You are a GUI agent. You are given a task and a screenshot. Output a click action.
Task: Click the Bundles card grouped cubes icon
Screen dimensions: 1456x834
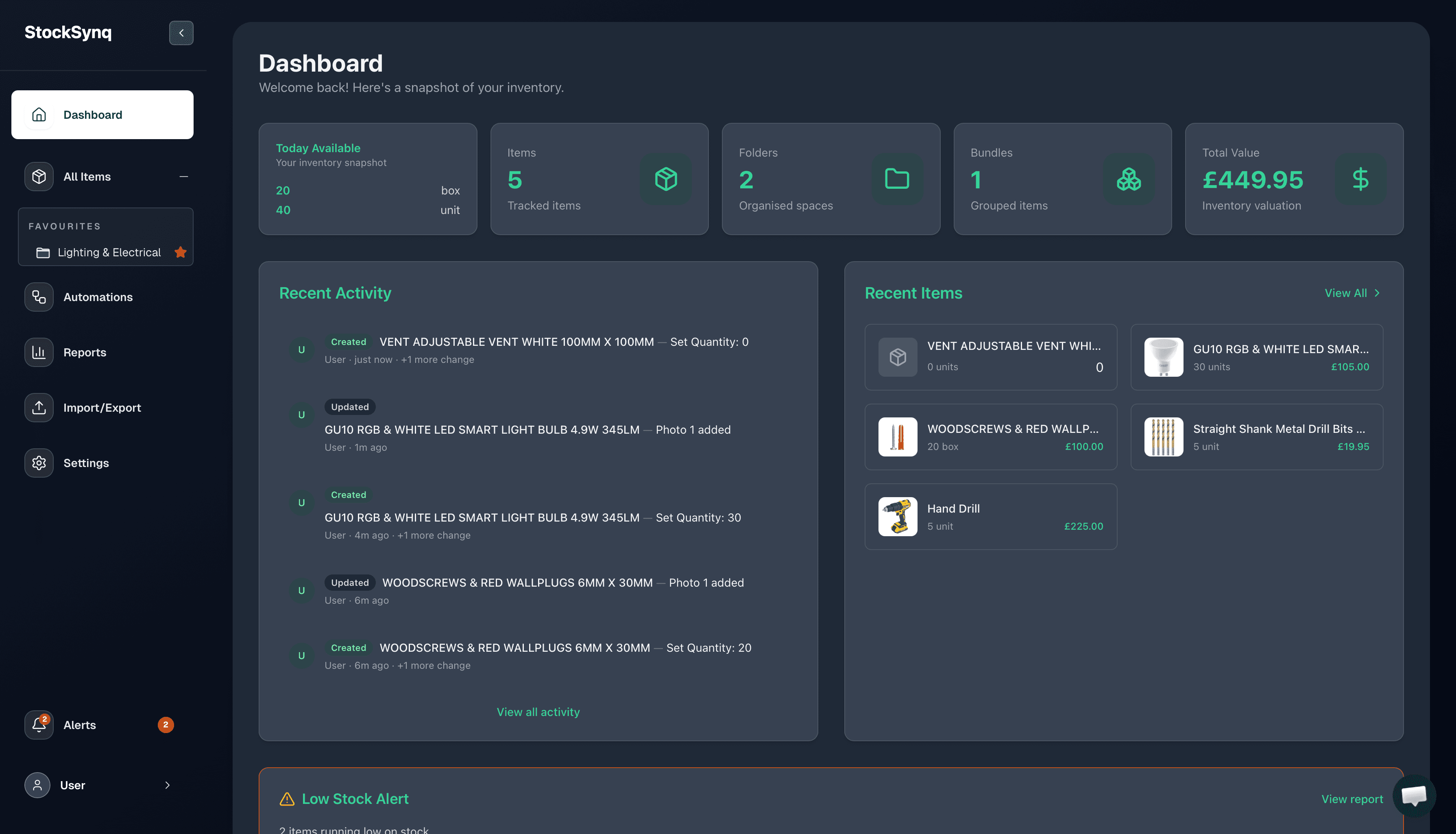click(x=1129, y=179)
